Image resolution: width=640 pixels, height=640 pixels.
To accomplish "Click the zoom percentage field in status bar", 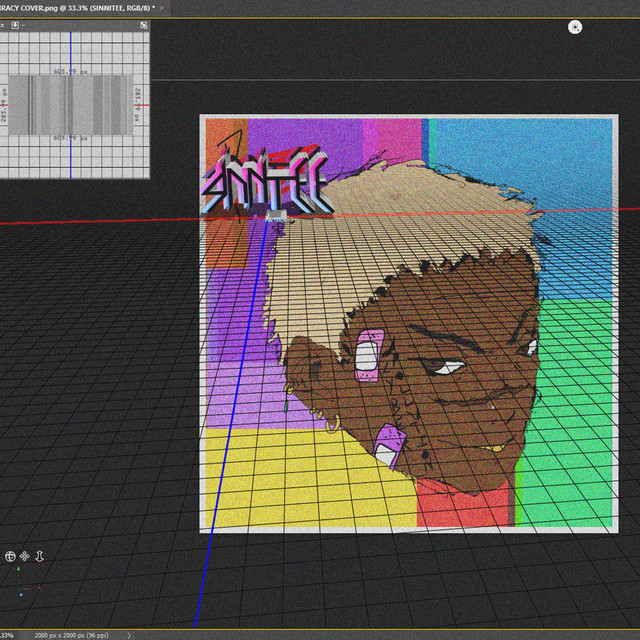I will point(8,634).
